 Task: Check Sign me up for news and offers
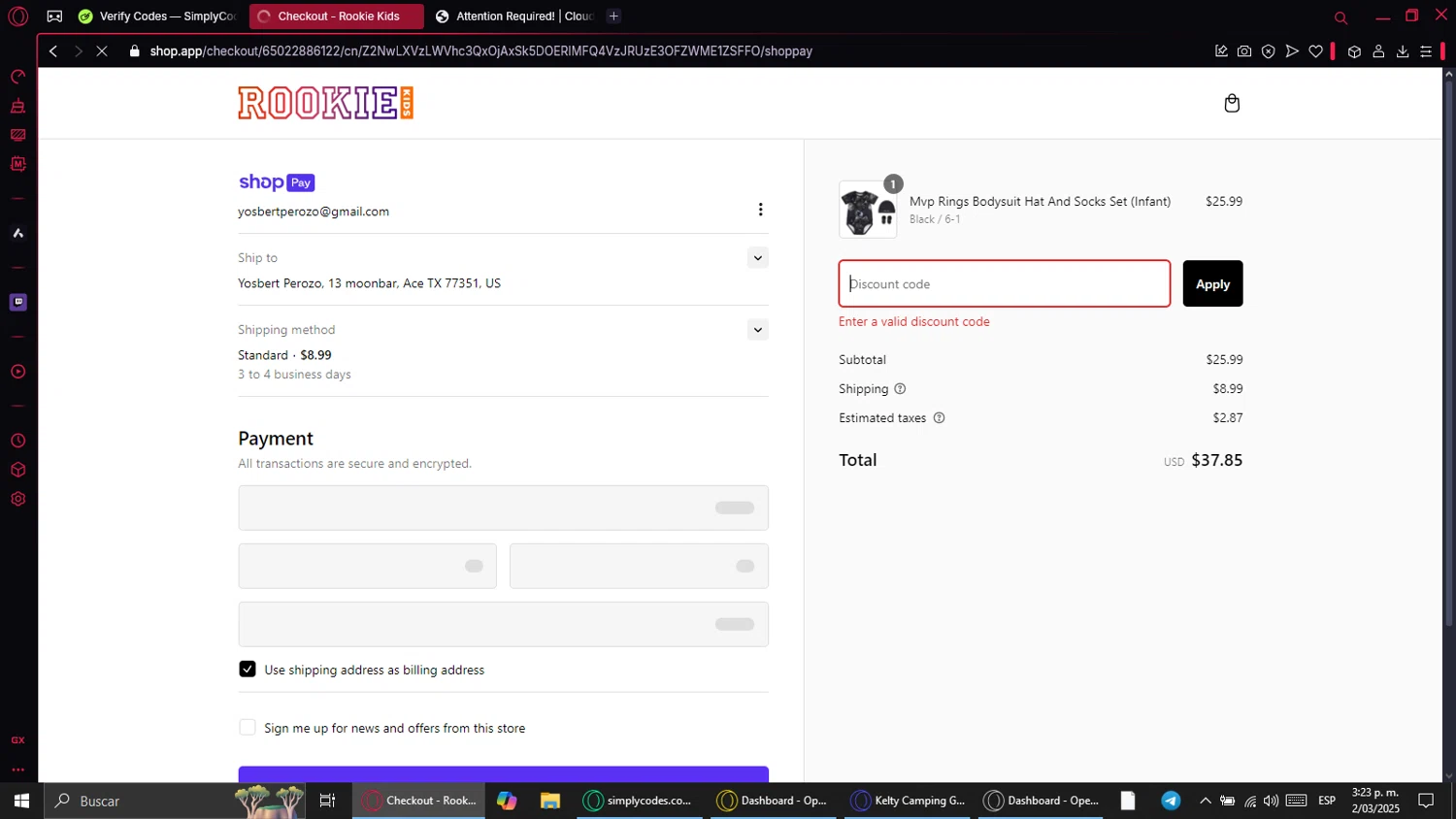(x=248, y=728)
